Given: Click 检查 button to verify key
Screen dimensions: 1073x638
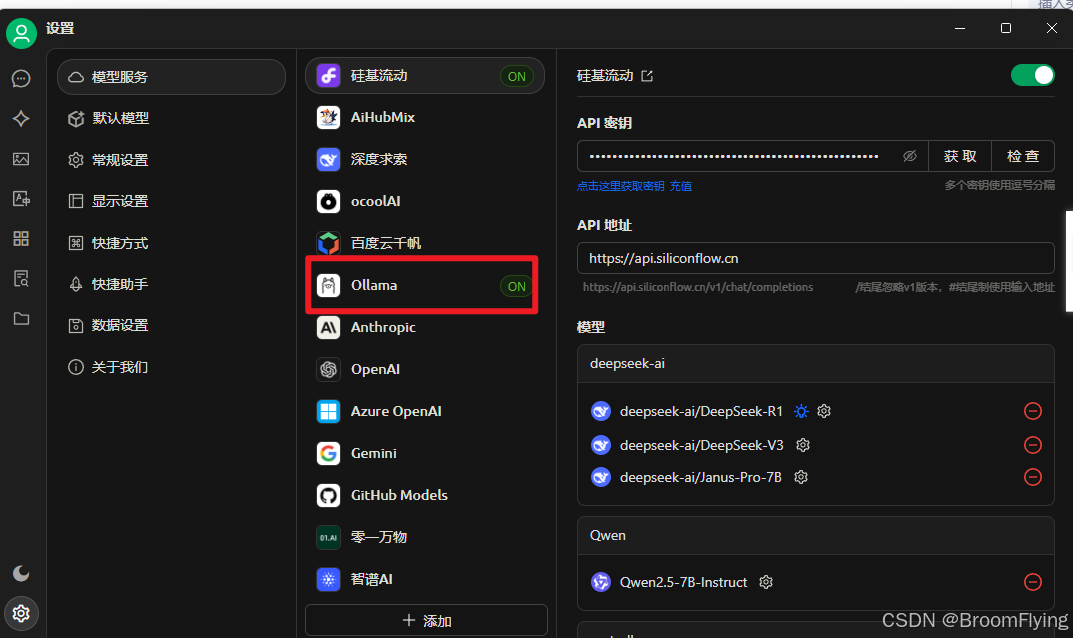Looking at the screenshot, I should tap(1023, 156).
